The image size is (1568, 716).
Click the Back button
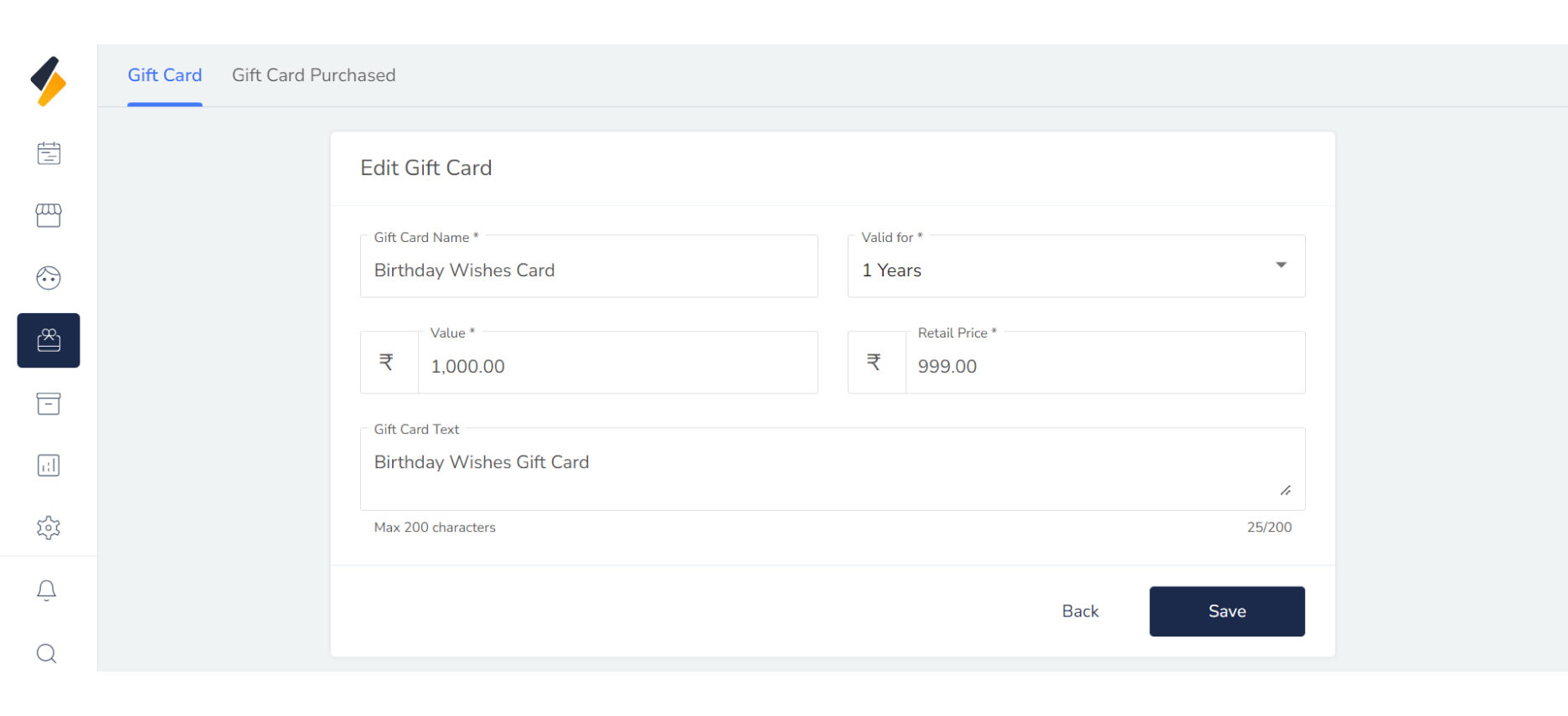(x=1080, y=611)
